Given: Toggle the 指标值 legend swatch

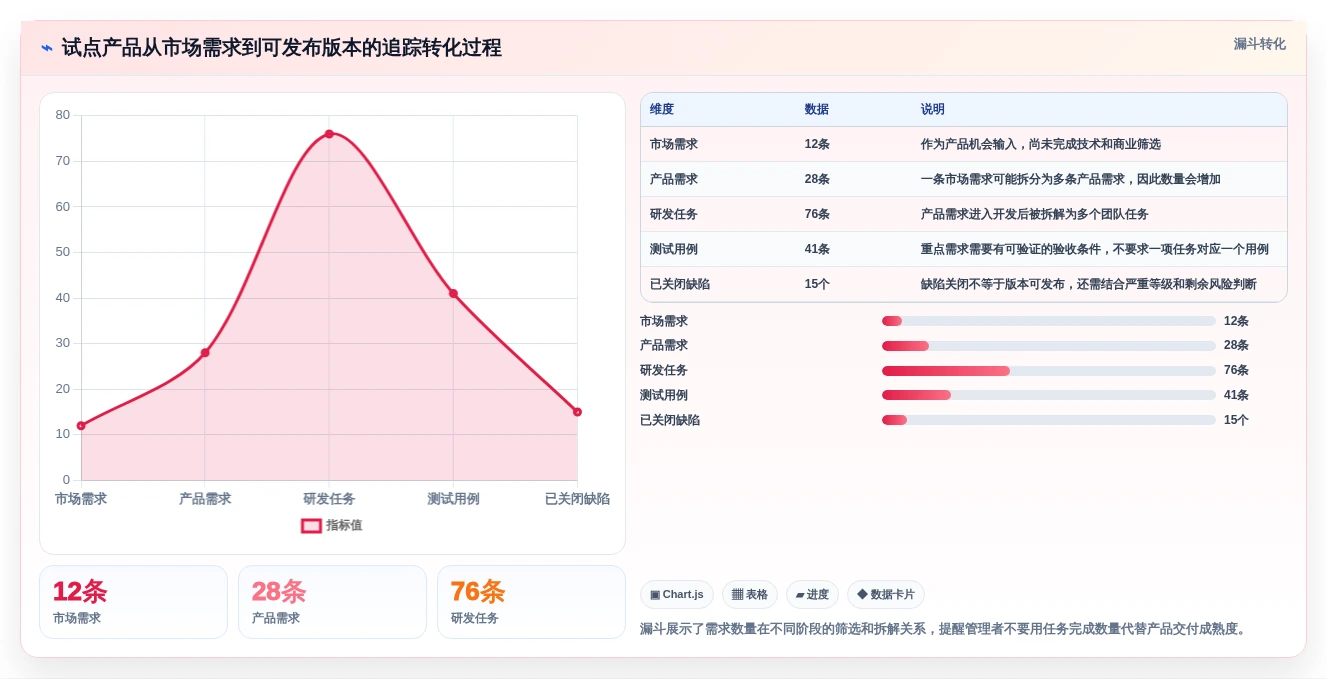Looking at the screenshot, I should click(x=311, y=525).
